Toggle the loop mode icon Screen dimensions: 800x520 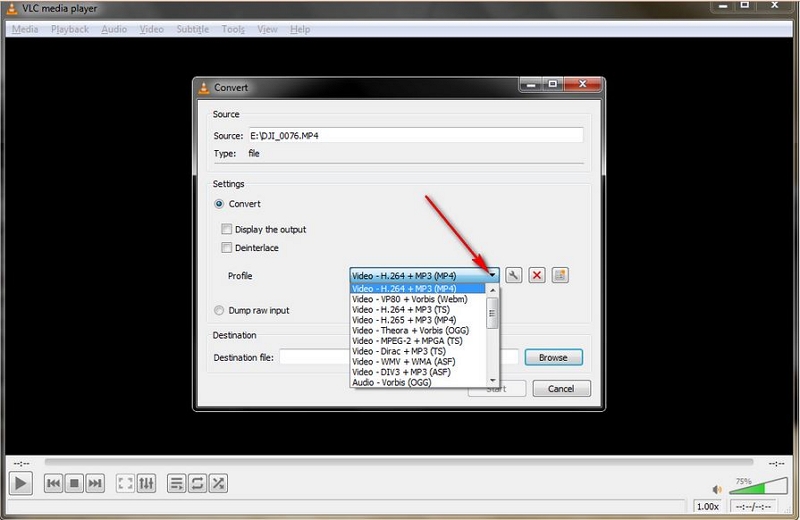coord(197,483)
